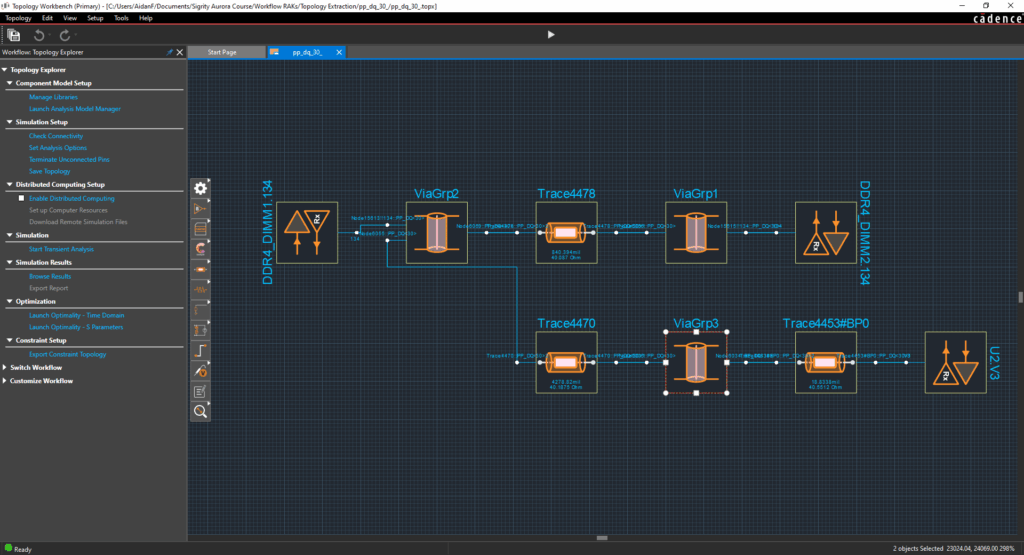Image resolution: width=1024 pixels, height=555 pixels.
Task: Click the undo arrow in the toolbar
Action: coord(39,35)
